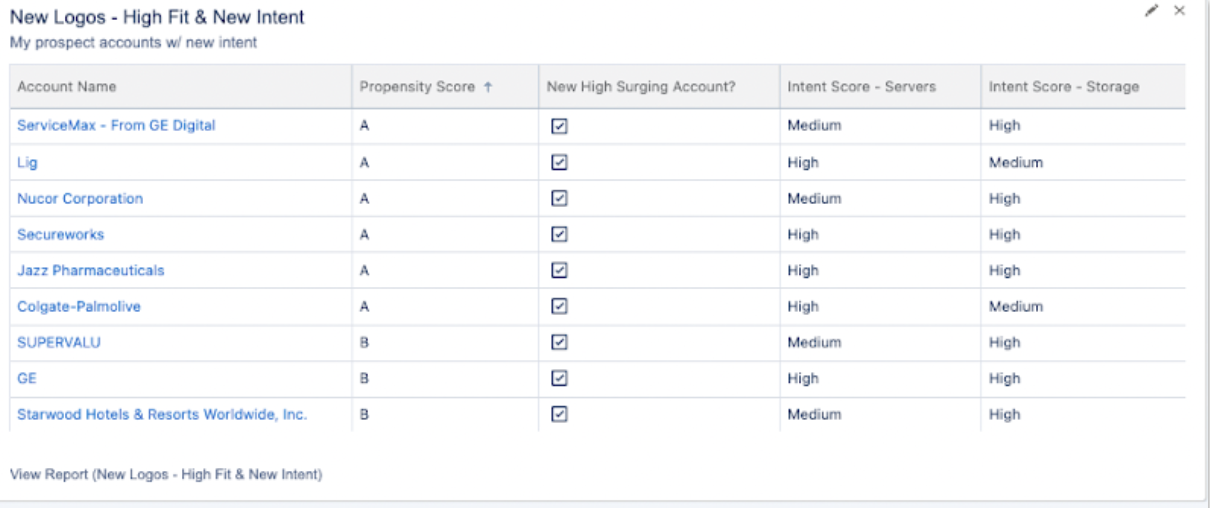
Task: Click Jazz Pharmaceuticals Storage 'High' cell
Action: coord(1083,270)
